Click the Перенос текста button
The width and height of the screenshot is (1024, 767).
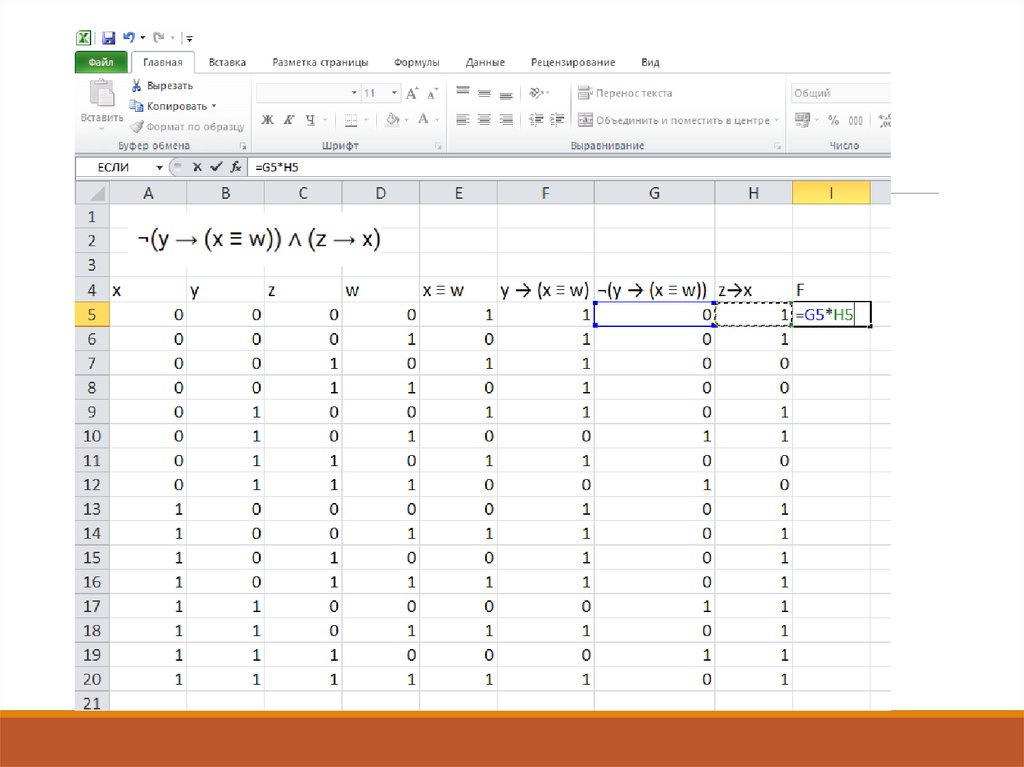coord(625,93)
